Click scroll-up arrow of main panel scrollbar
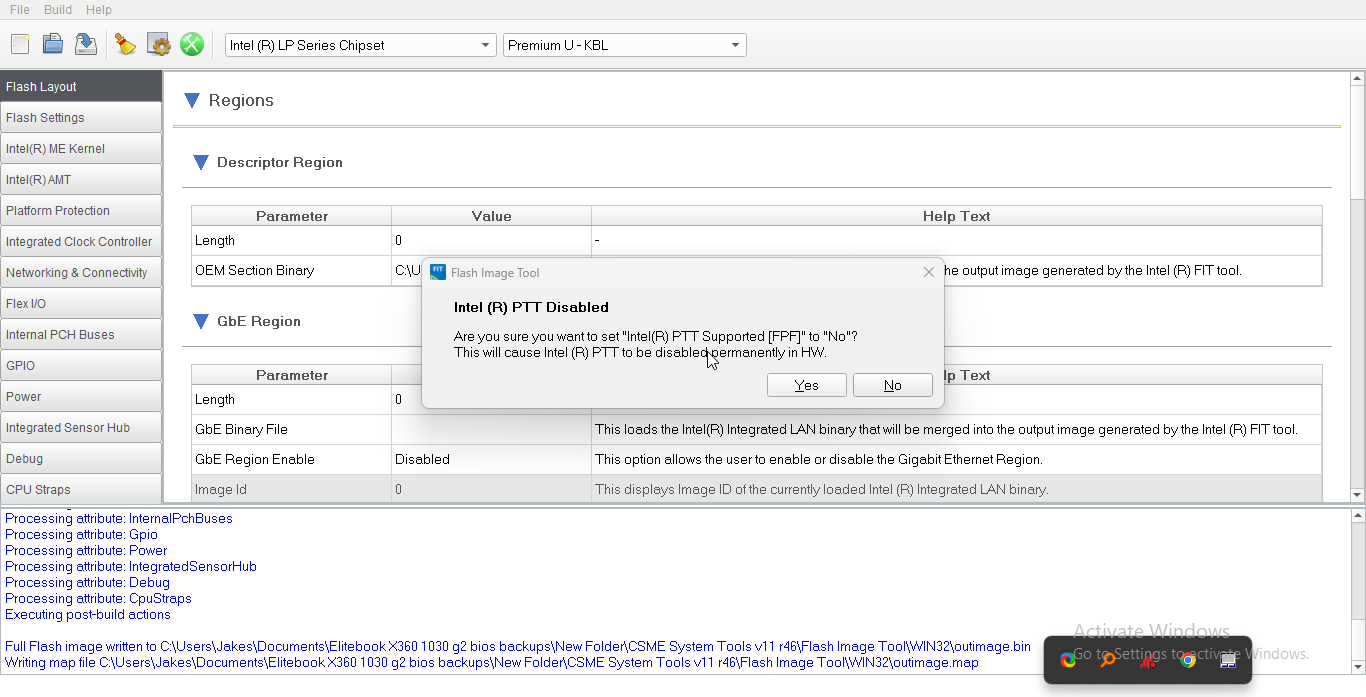1366x697 pixels. (x=1357, y=78)
